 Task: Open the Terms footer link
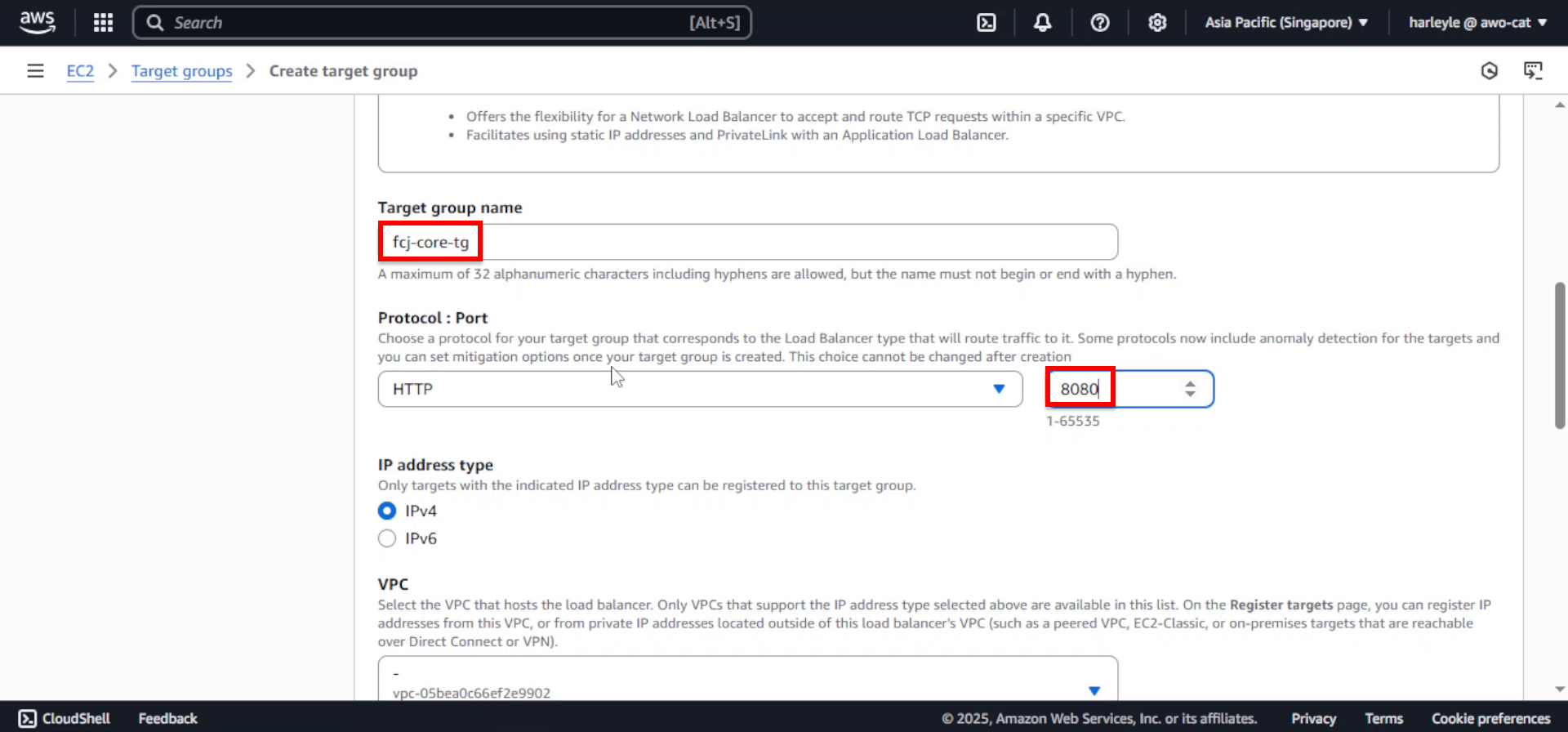[x=1383, y=718]
